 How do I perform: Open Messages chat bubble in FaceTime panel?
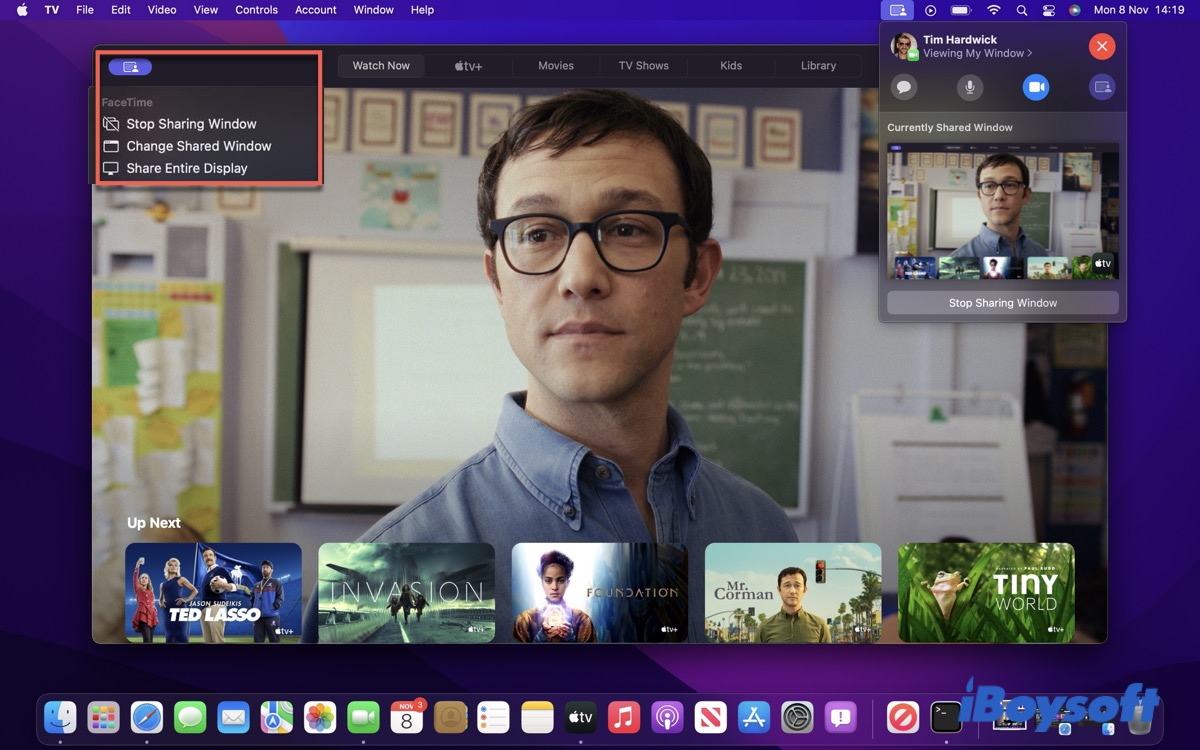(x=904, y=87)
